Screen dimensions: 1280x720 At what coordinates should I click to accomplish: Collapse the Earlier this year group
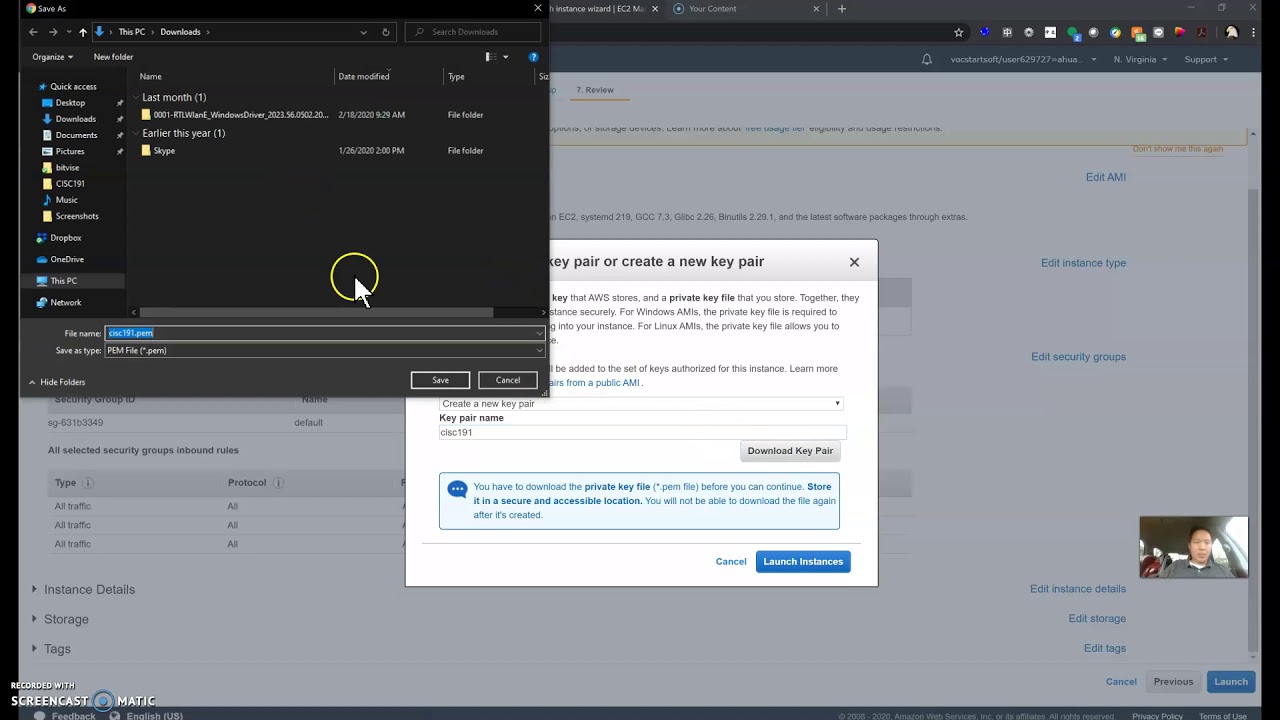[x=136, y=133]
